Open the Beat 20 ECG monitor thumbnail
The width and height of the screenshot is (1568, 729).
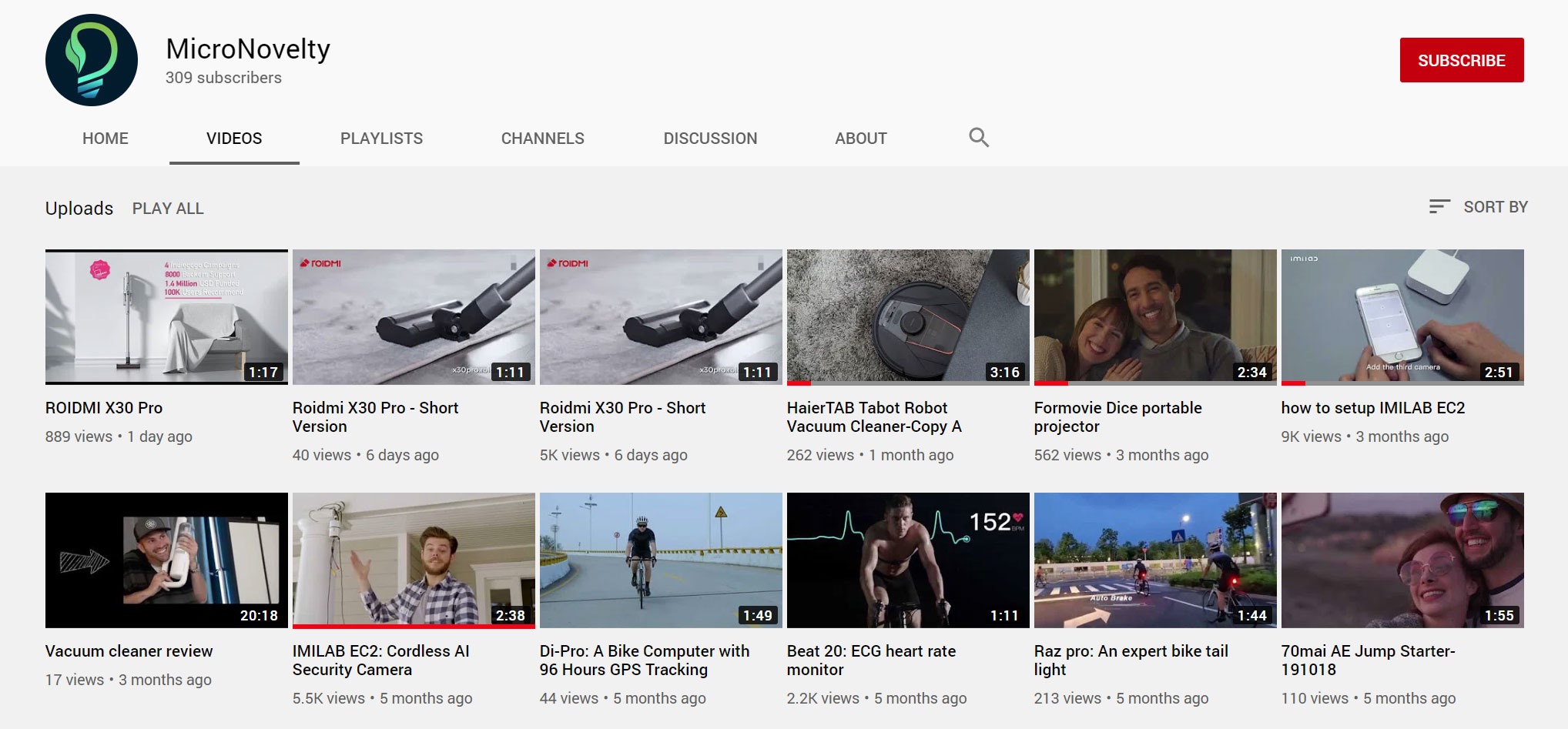tap(908, 560)
